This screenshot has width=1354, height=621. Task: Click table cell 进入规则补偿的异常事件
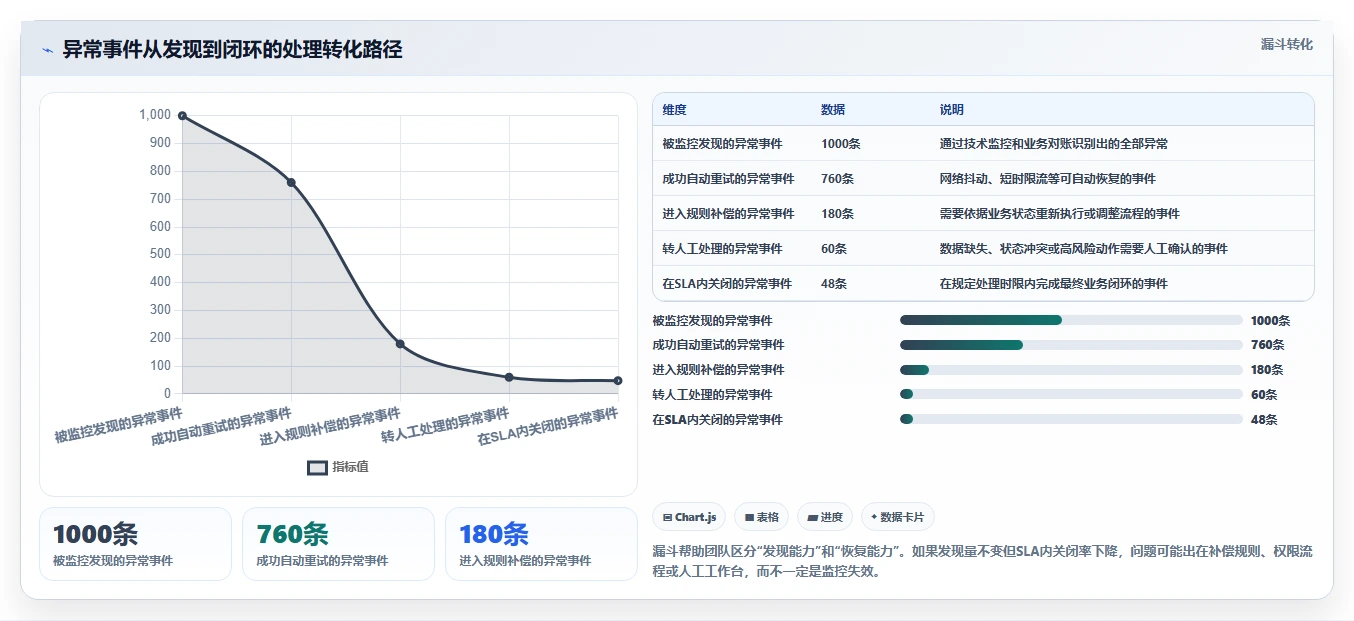[x=728, y=214]
